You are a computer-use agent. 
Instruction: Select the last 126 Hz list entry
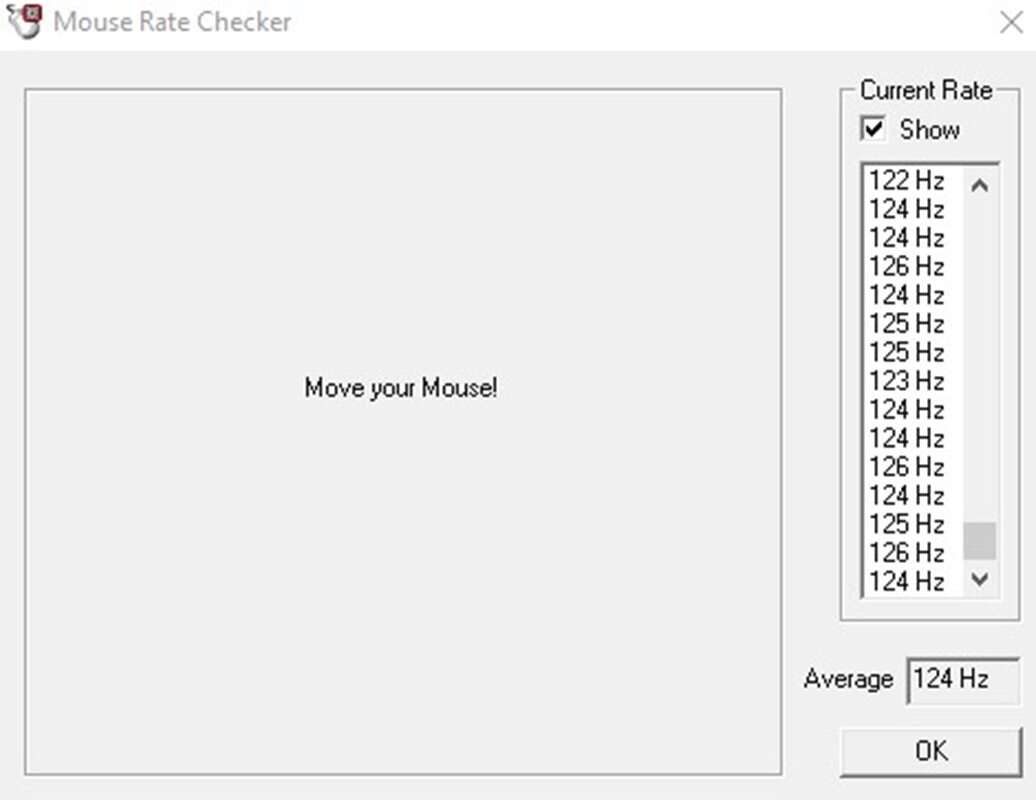point(906,552)
